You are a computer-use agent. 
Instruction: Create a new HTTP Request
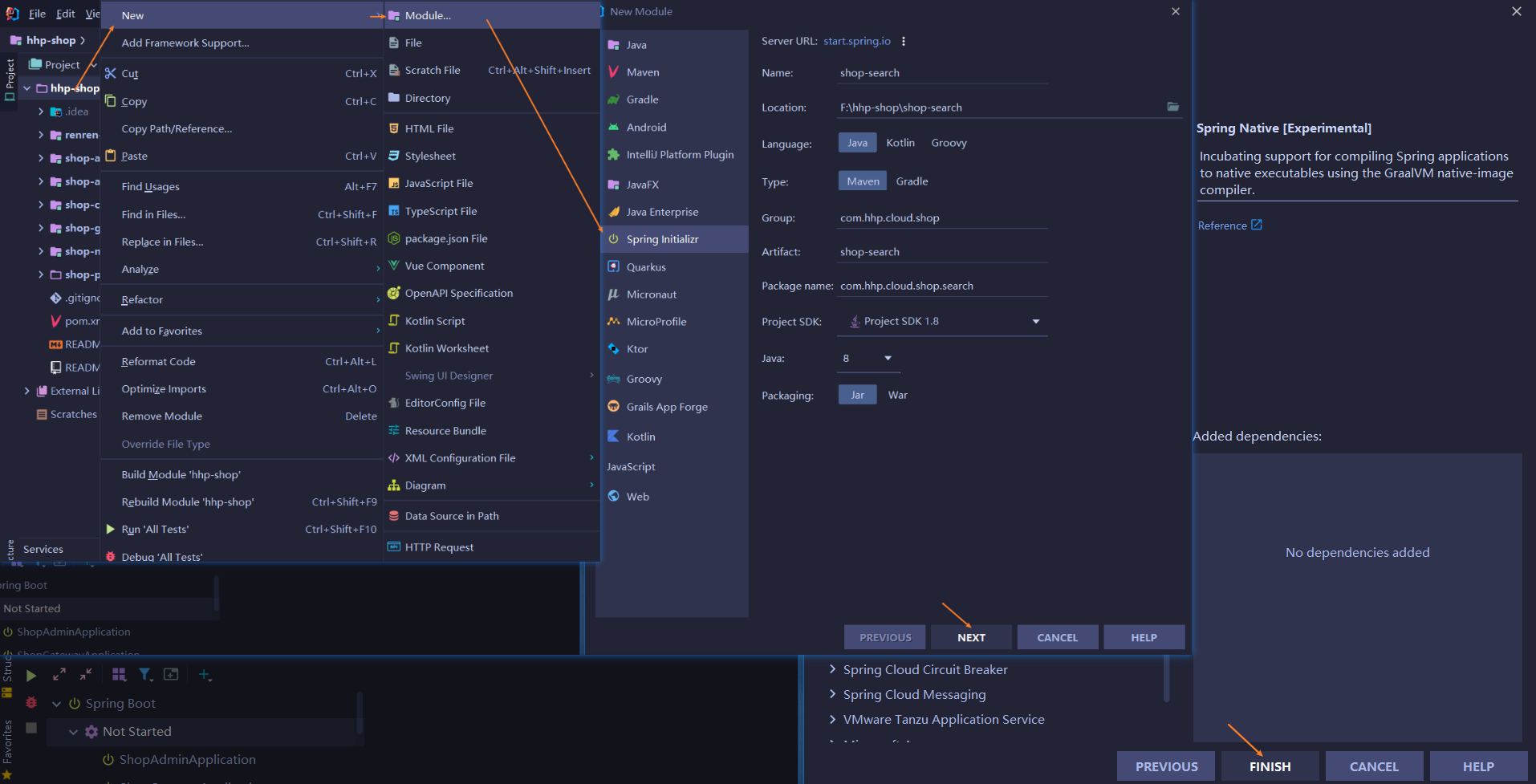pyautogui.click(x=492, y=547)
